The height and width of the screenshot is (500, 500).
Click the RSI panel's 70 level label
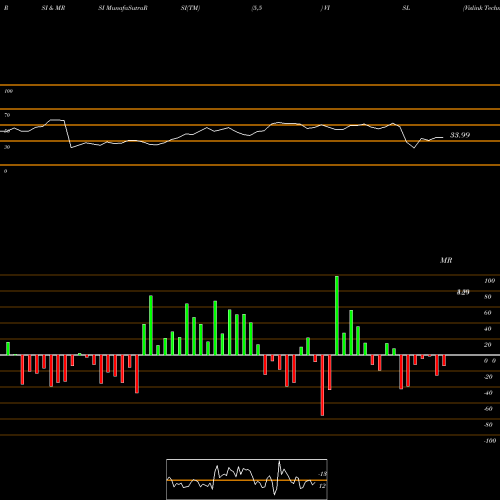click(x=7, y=115)
